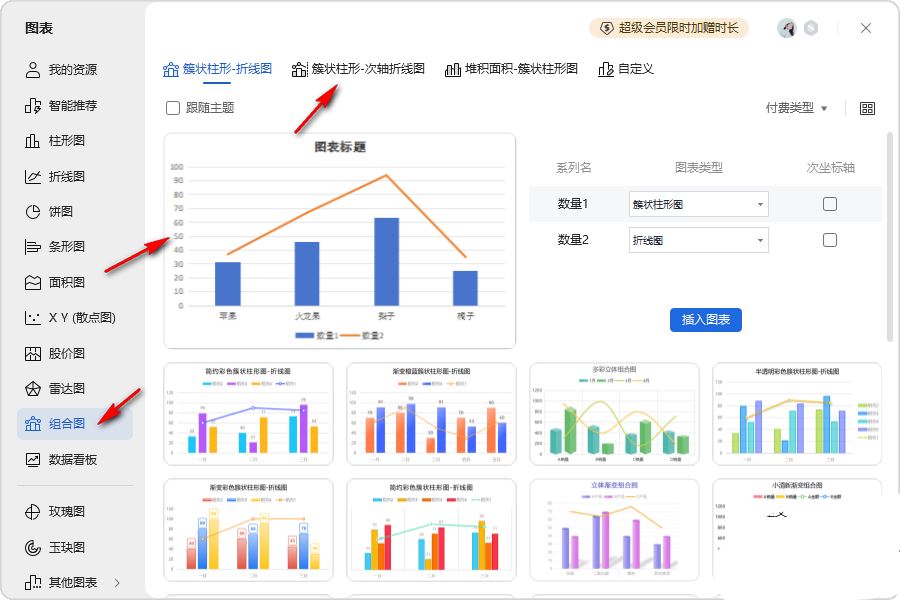Select the 多彩立体组合图 template thumbnail

pyautogui.click(x=614, y=414)
